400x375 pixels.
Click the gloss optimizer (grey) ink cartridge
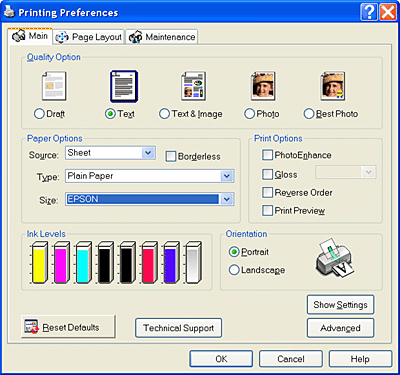point(193,263)
